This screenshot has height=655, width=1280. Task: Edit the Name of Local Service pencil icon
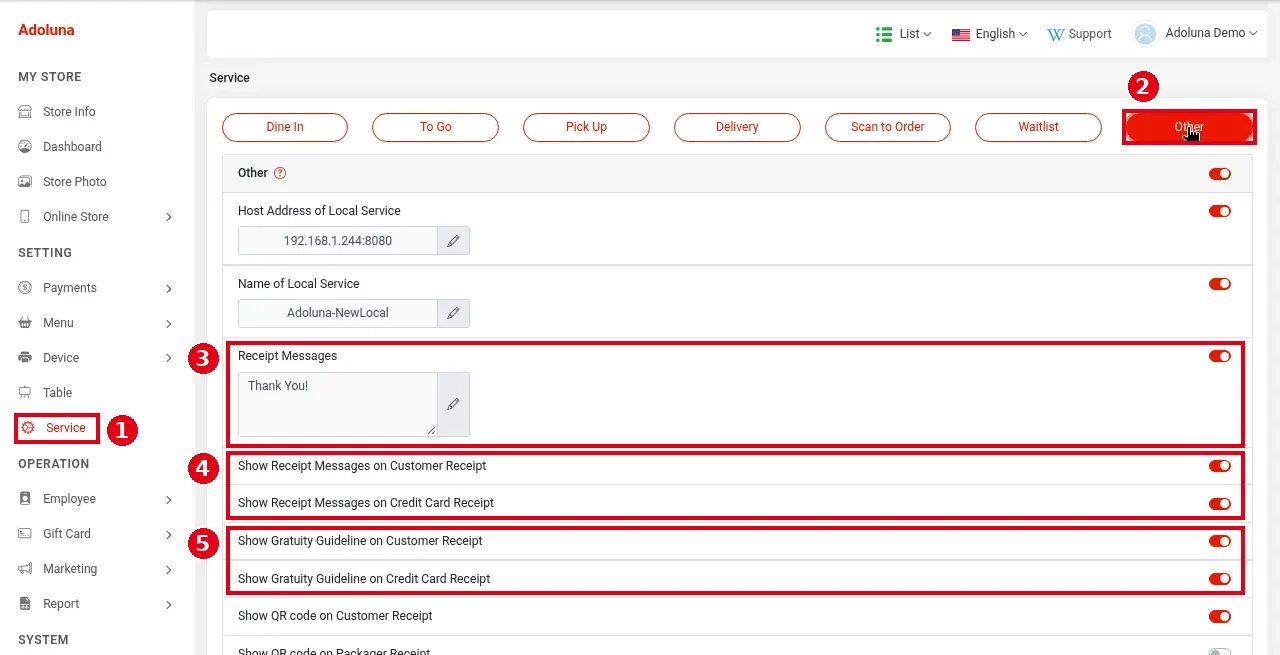tap(453, 313)
